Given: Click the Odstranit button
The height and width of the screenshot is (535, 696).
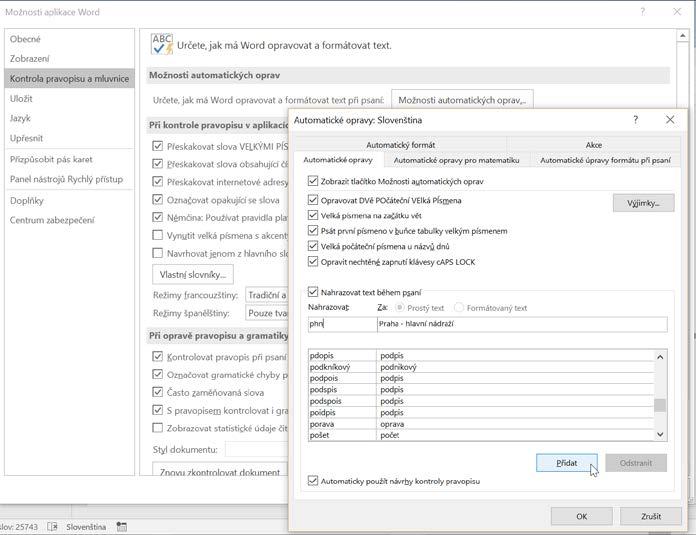Looking at the screenshot, I should coord(636,463).
